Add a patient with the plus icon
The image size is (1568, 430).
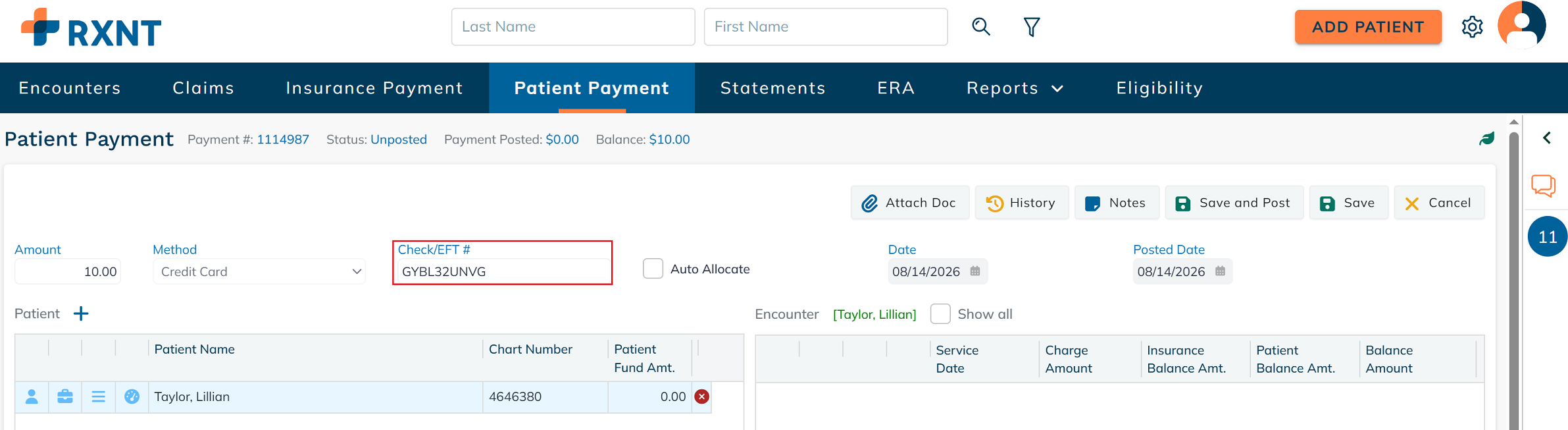tap(81, 313)
